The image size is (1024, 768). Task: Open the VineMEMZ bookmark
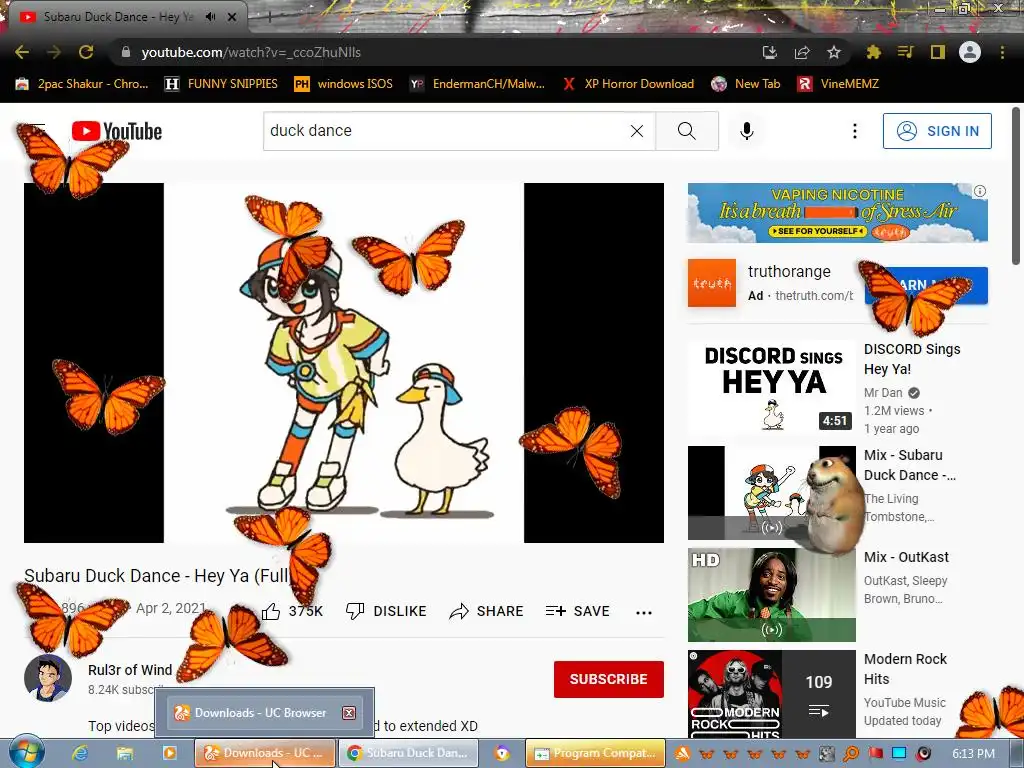838,84
